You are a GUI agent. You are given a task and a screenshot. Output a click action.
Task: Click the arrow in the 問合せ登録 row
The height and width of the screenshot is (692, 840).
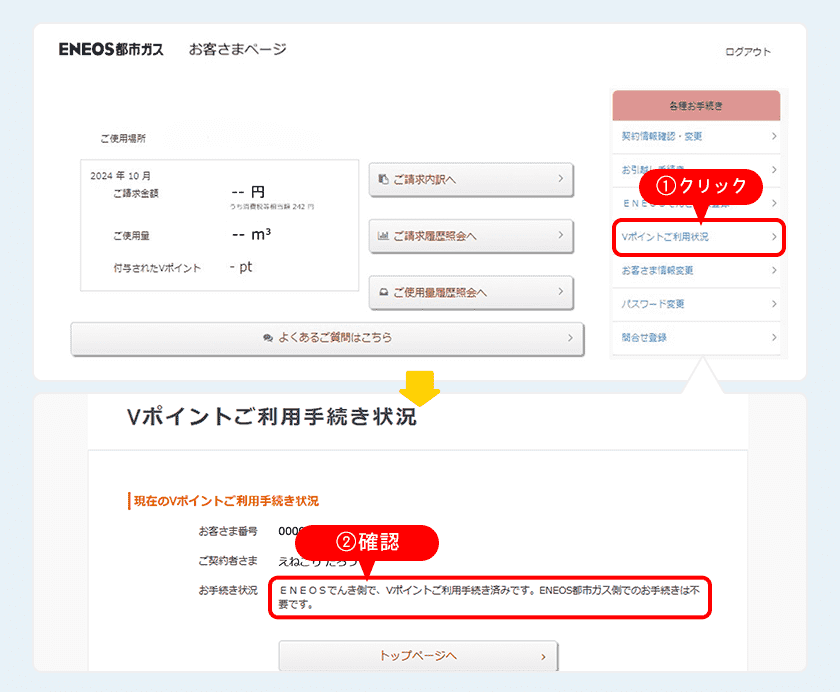774,337
